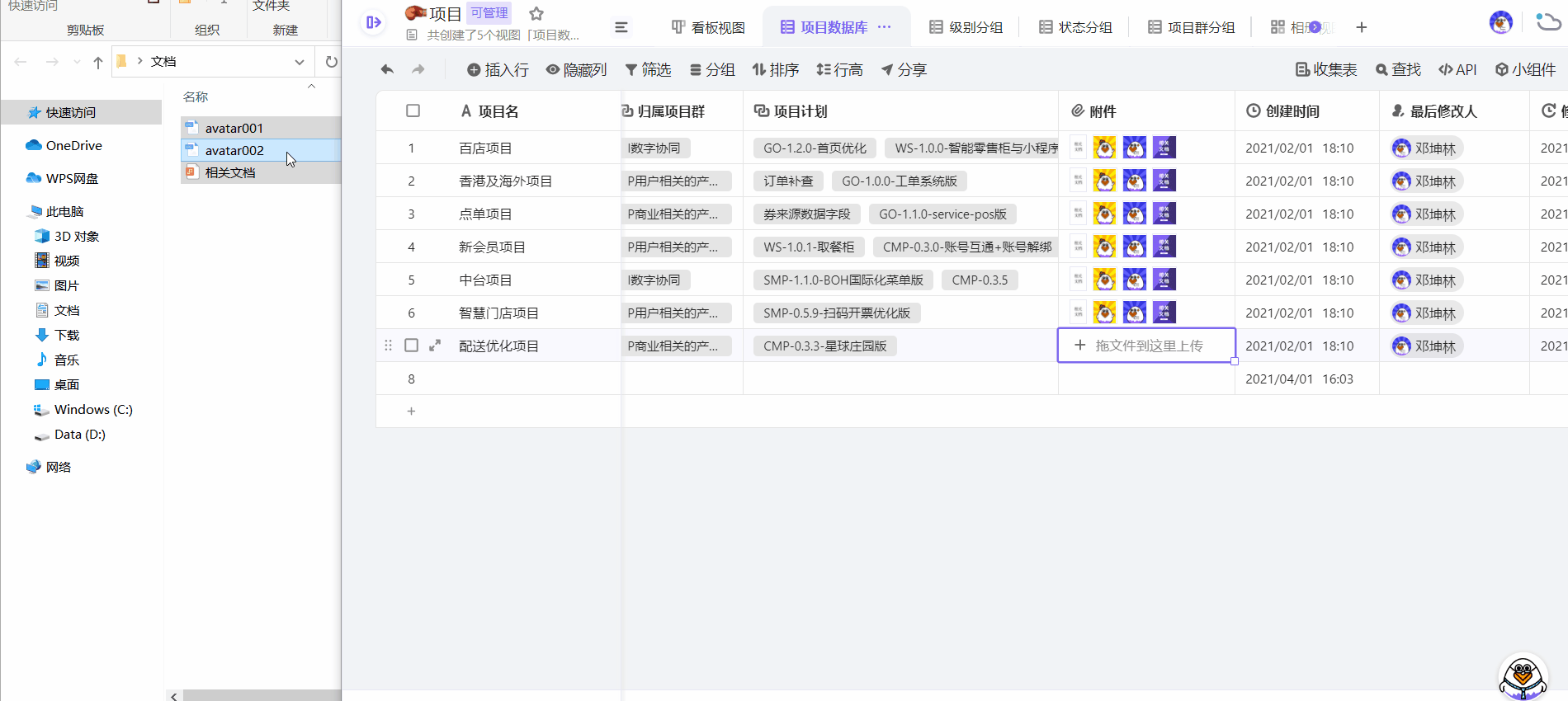Star the 项目 datasheet as favorite
This screenshot has height=701, width=1568.
click(x=536, y=14)
